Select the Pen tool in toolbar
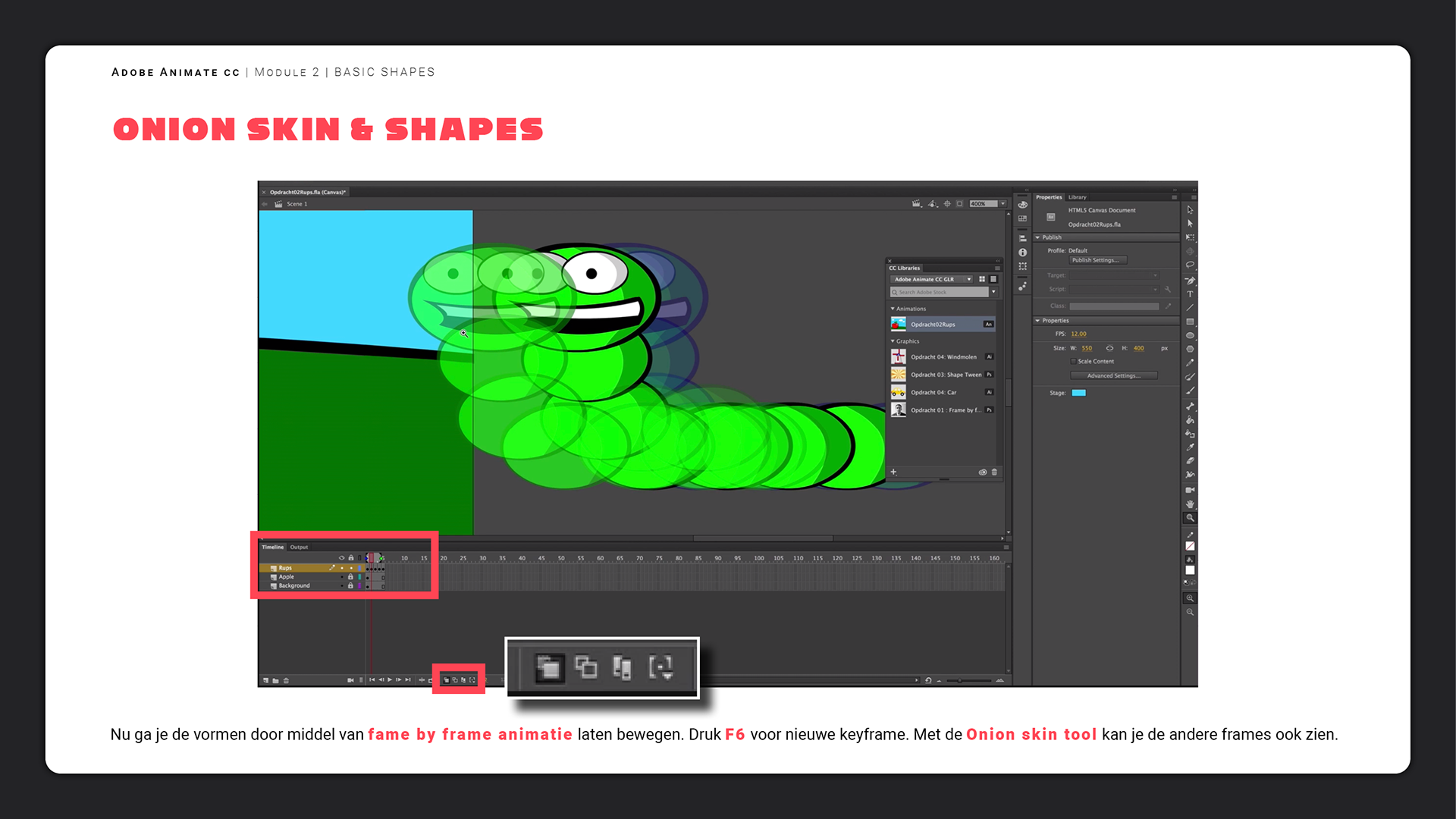This screenshot has height=819, width=1456. 1190,280
